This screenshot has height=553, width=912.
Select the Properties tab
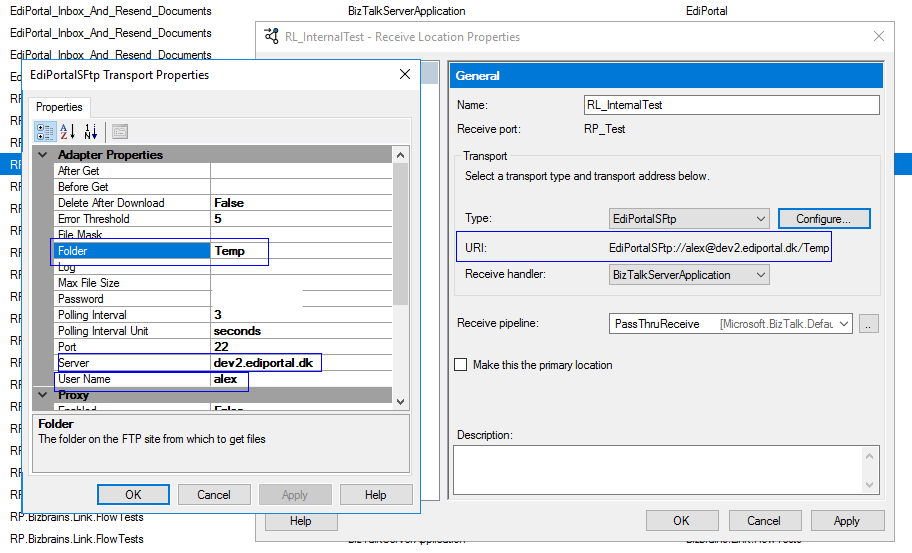(x=59, y=107)
